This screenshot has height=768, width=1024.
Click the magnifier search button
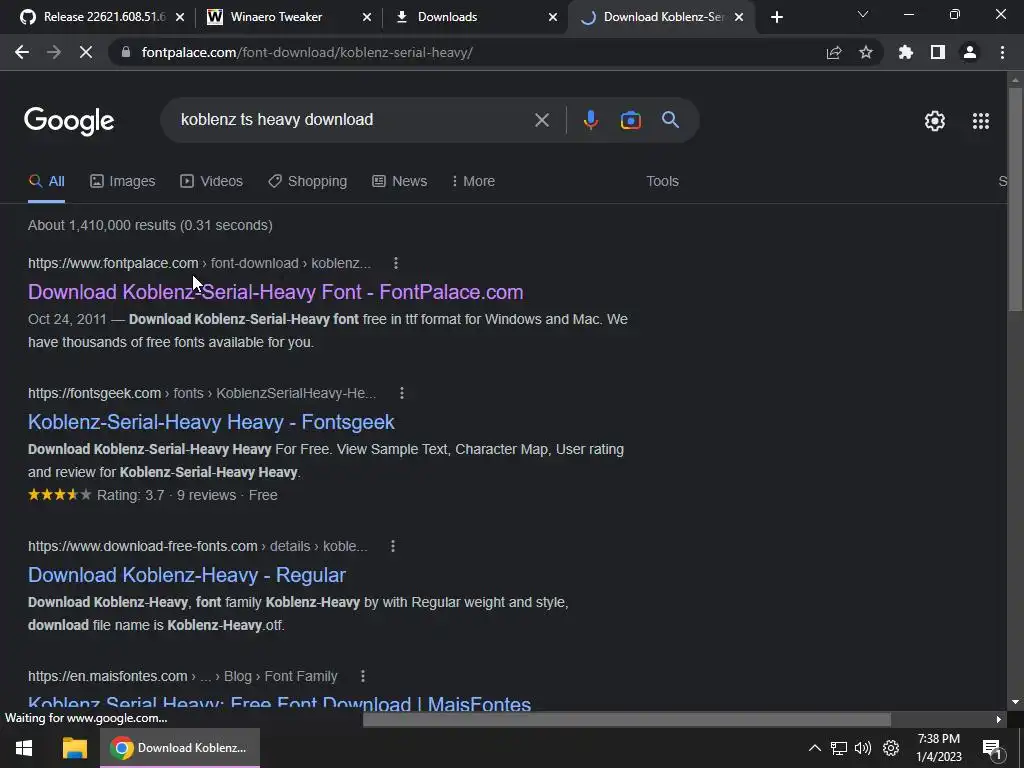tap(670, 120)
